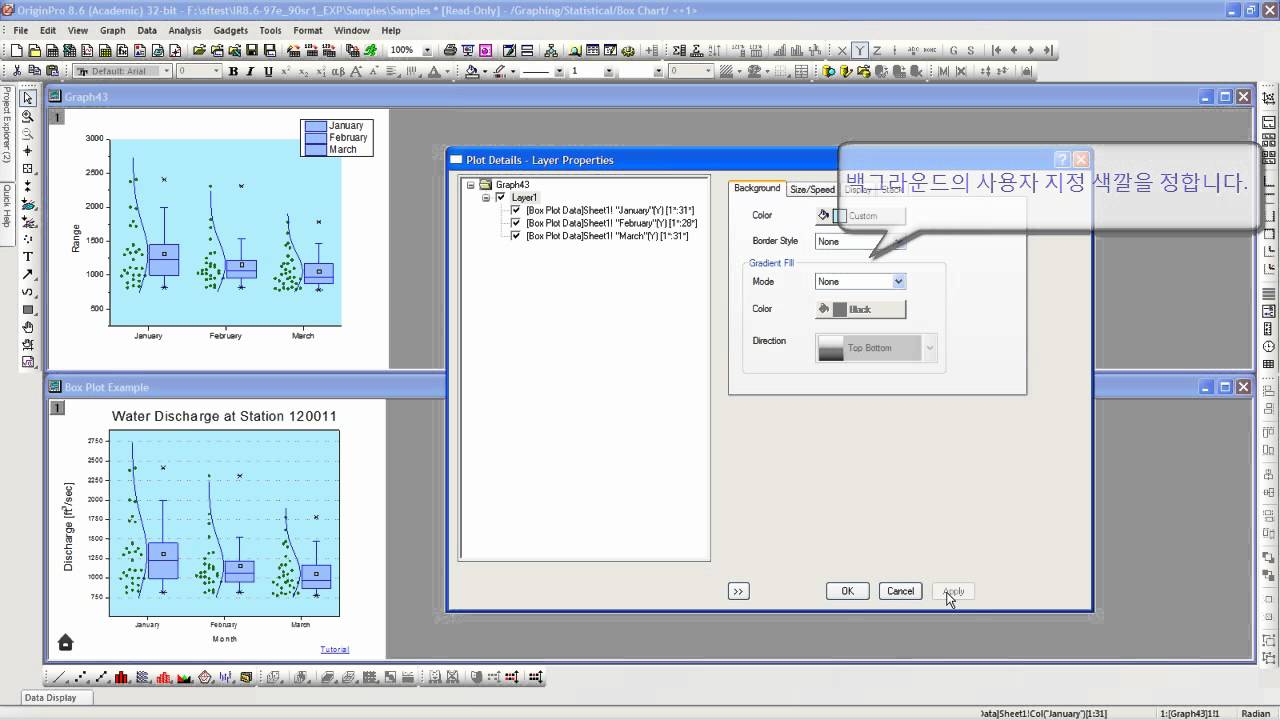Click the scatter plot icon in bottom toolbar
The image size is (1280, 720).
[x=81, y=677]
